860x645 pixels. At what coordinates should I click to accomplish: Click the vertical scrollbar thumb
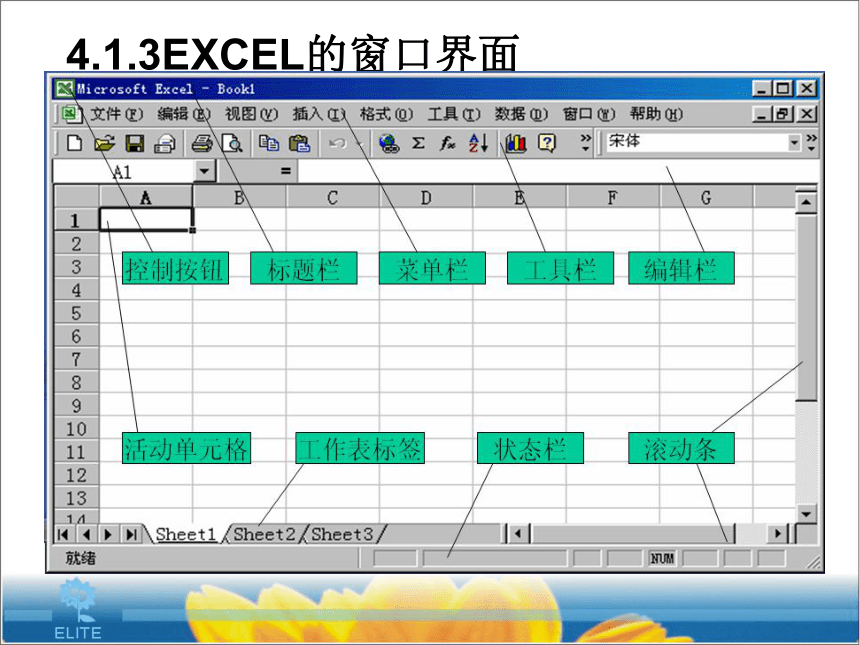tap(806, 307)
